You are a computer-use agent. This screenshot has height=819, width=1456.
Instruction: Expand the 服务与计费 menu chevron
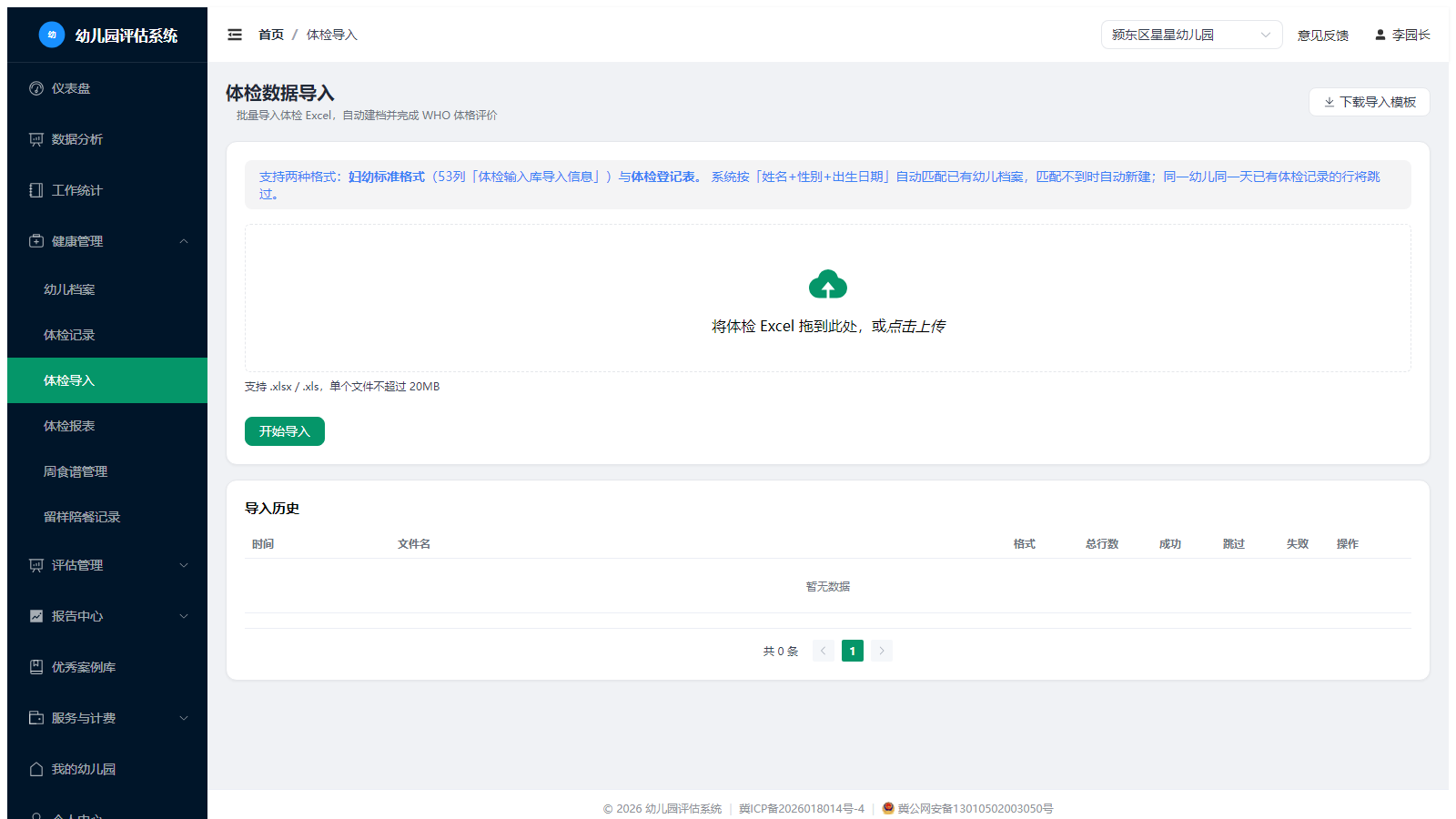[x=184, y=718]
